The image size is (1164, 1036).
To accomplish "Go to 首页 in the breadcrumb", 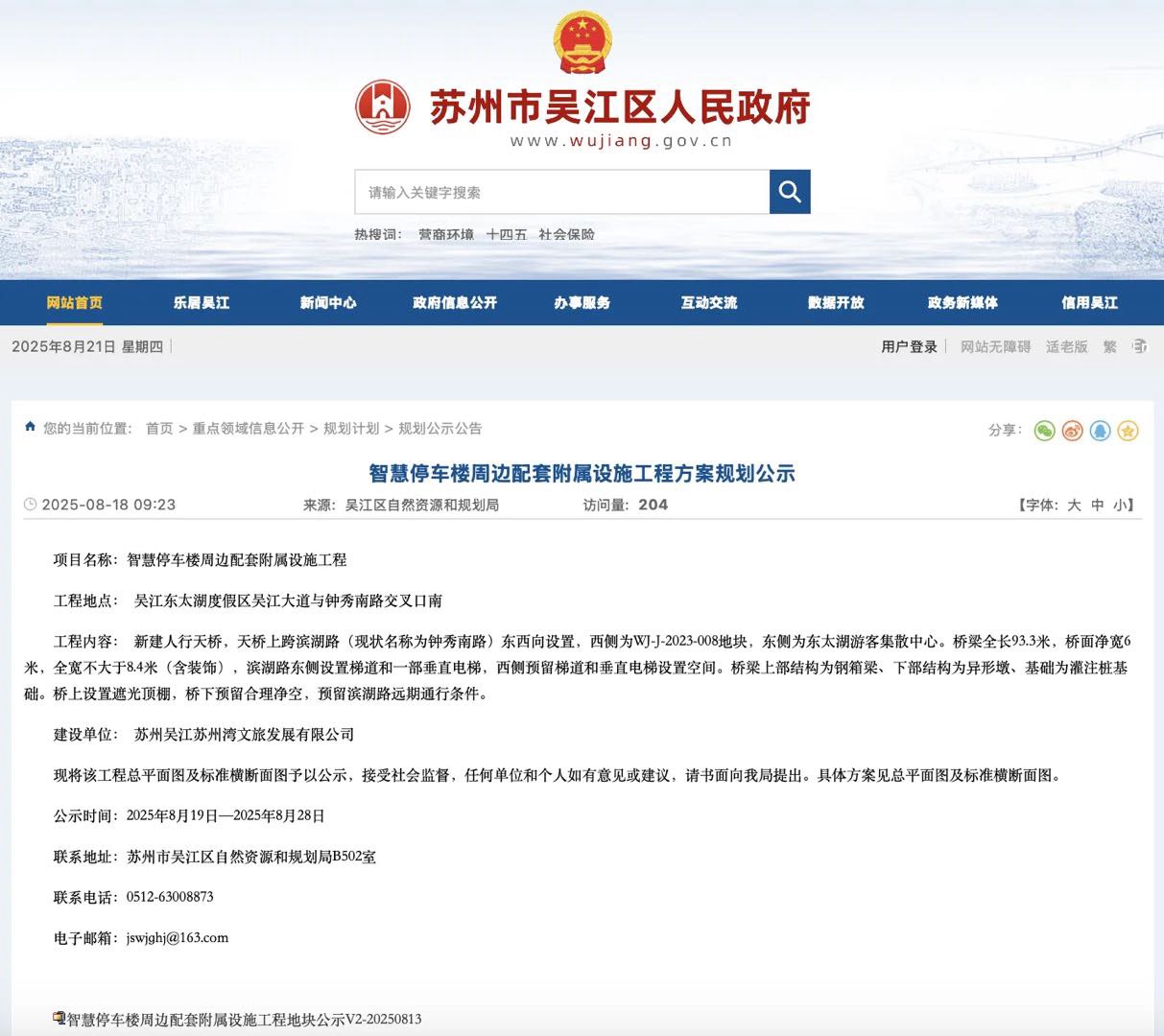I will point(159,428).
